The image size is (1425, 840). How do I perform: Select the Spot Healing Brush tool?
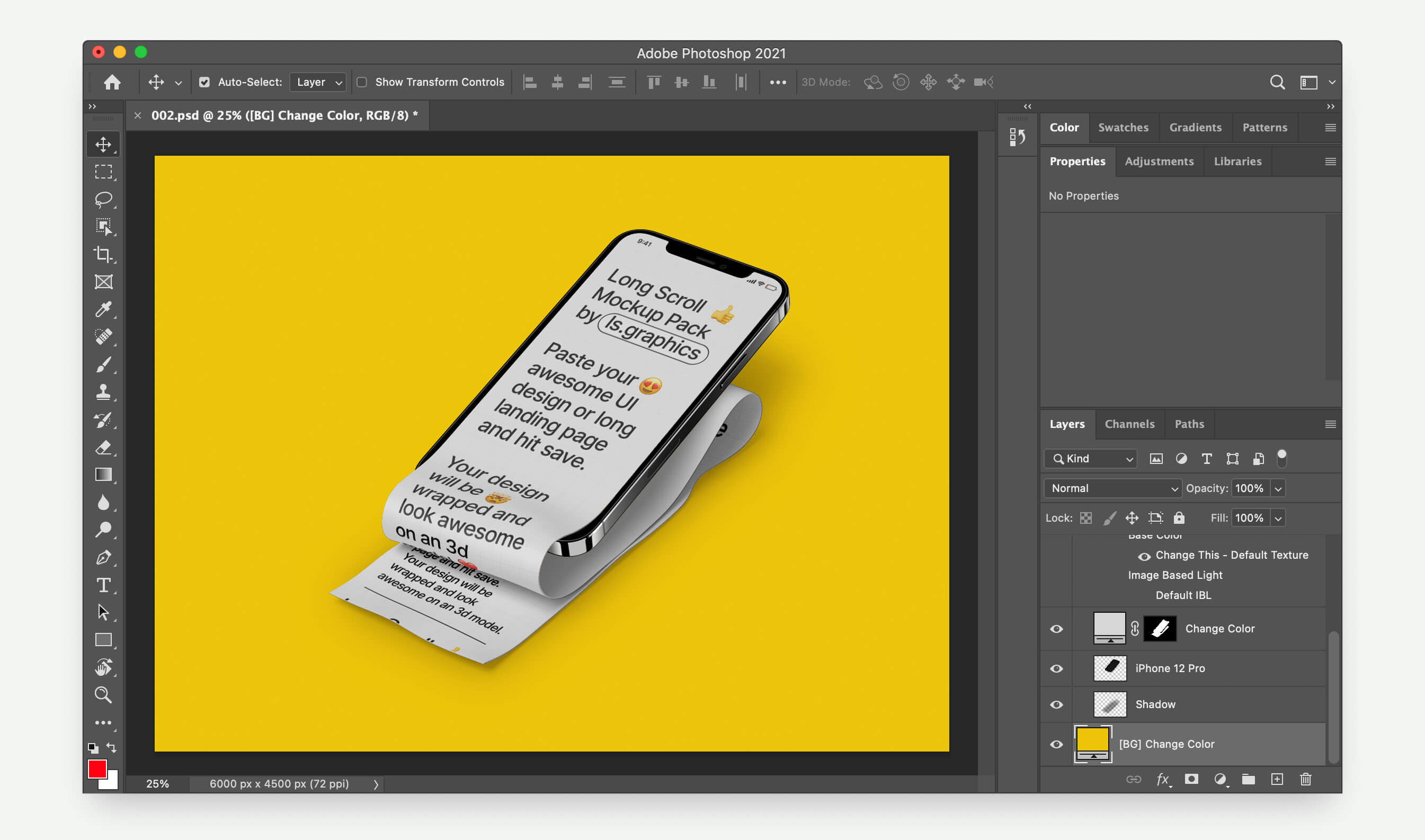coord(103,337)
